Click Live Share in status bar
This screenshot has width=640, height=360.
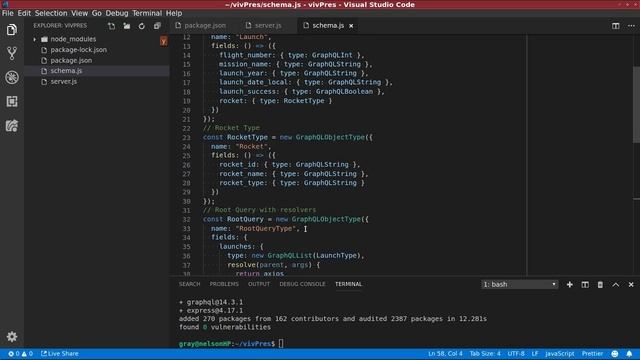point(60,353)
